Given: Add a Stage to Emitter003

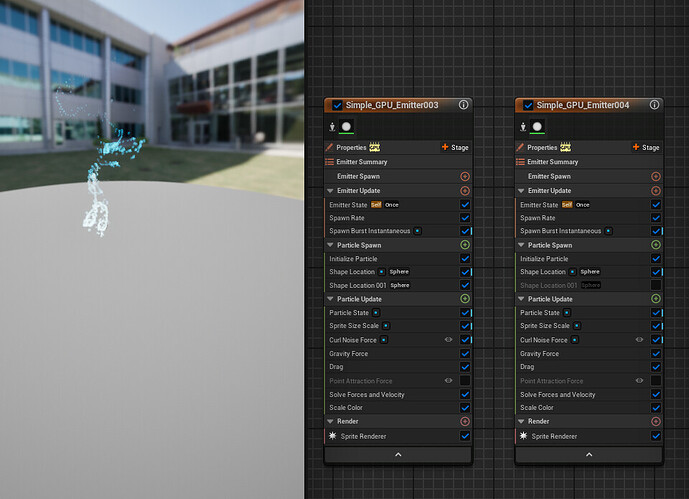Looking at the screenshot, I should point(455,147).
